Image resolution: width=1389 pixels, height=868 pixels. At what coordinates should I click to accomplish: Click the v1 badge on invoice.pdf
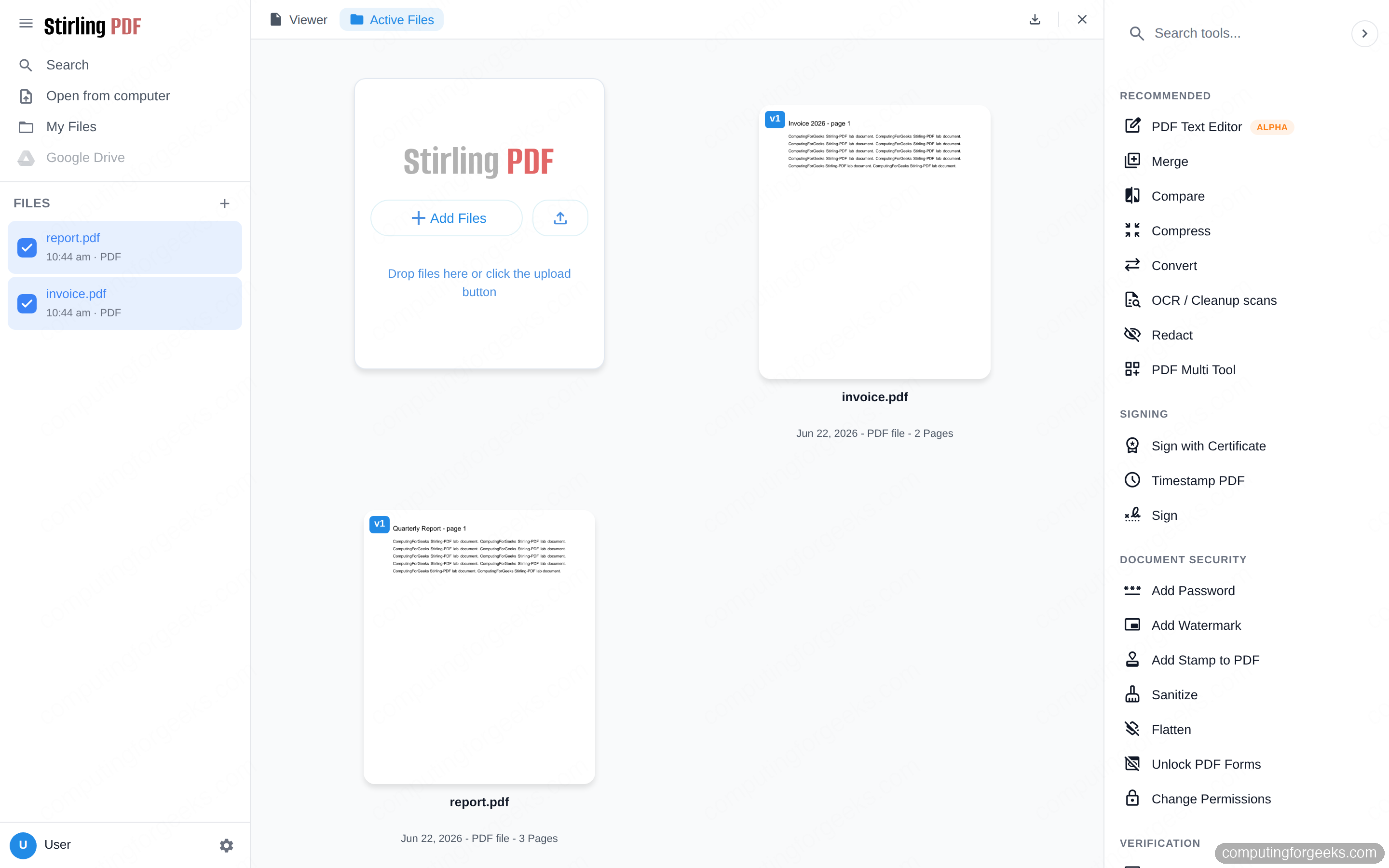tap(775, 119)
